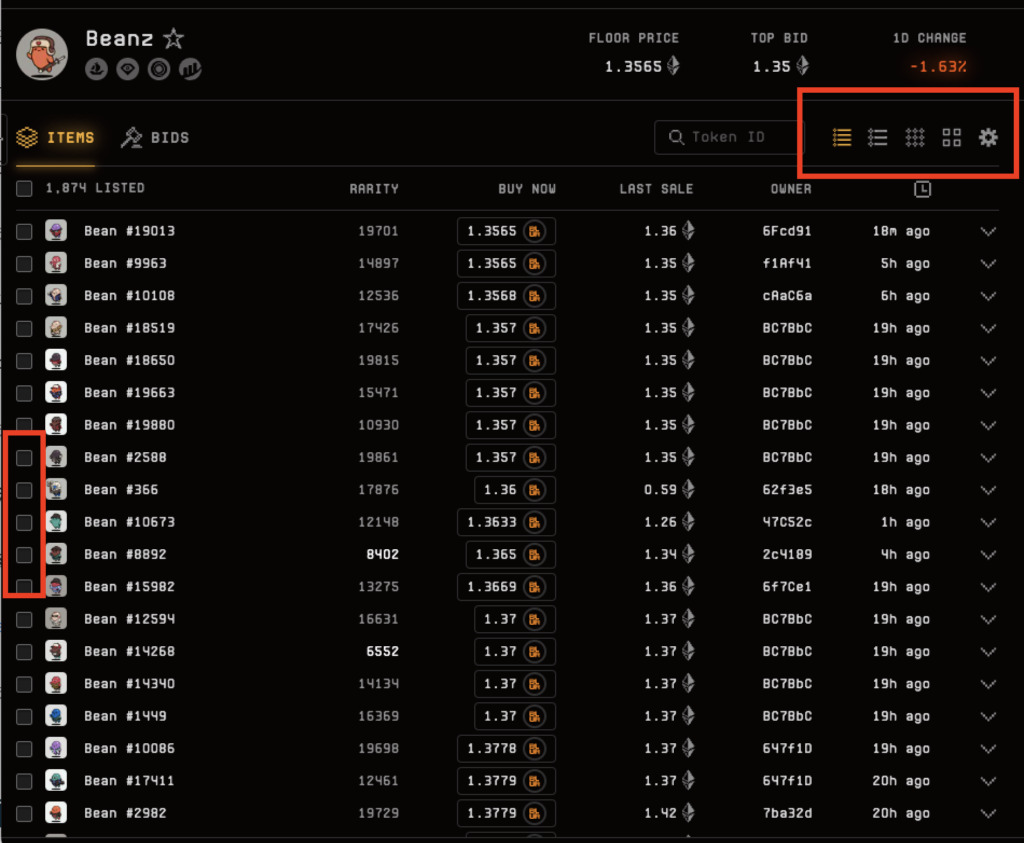
Task: Expand row details for Bean #19013
Action: (x=988, y=231)
